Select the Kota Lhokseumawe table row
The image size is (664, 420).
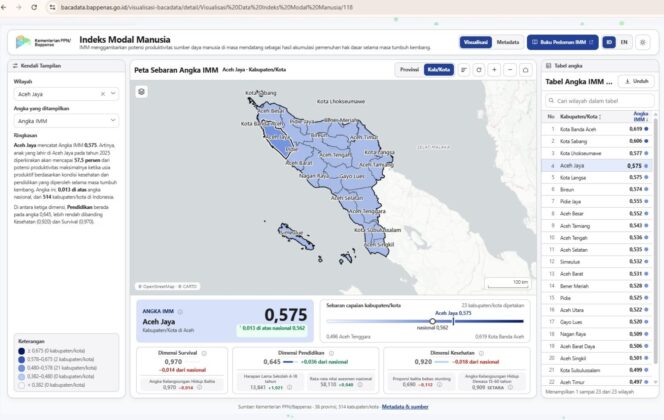tap(597, 153)
